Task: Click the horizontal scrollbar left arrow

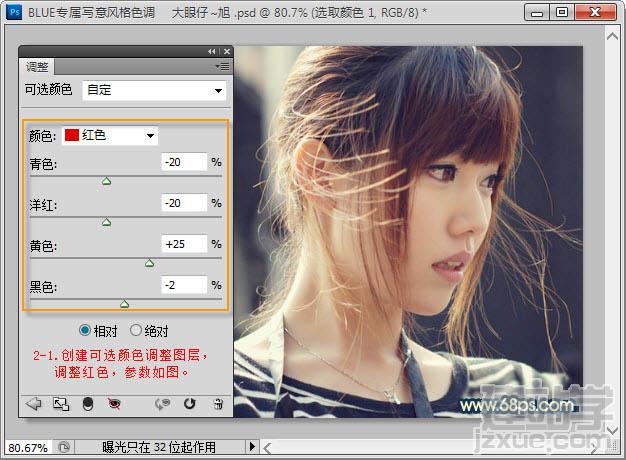Action: point(267,448)
